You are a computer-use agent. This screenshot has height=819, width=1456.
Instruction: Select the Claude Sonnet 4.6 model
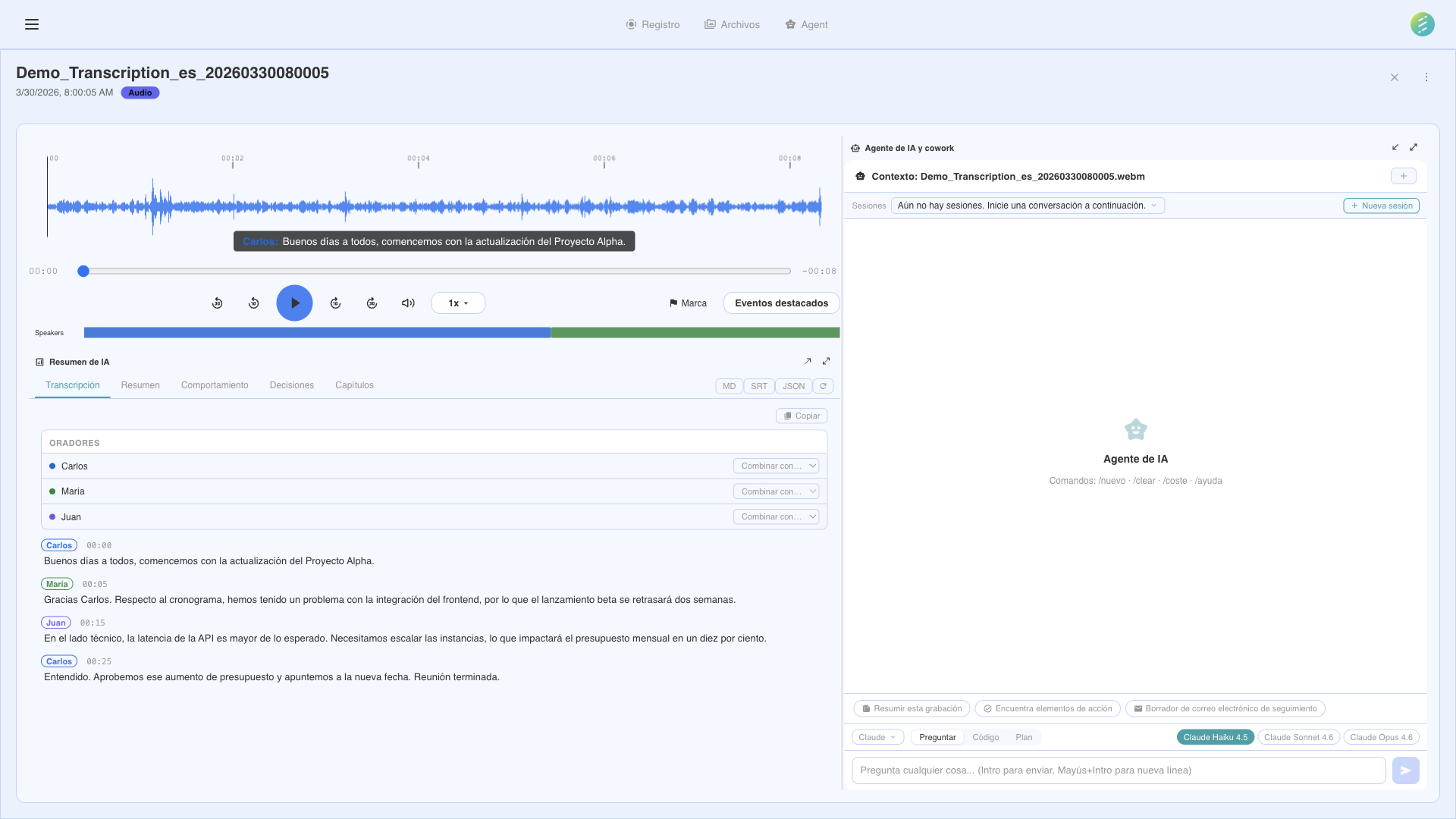pyautogui.click(x=1298, y=736)
